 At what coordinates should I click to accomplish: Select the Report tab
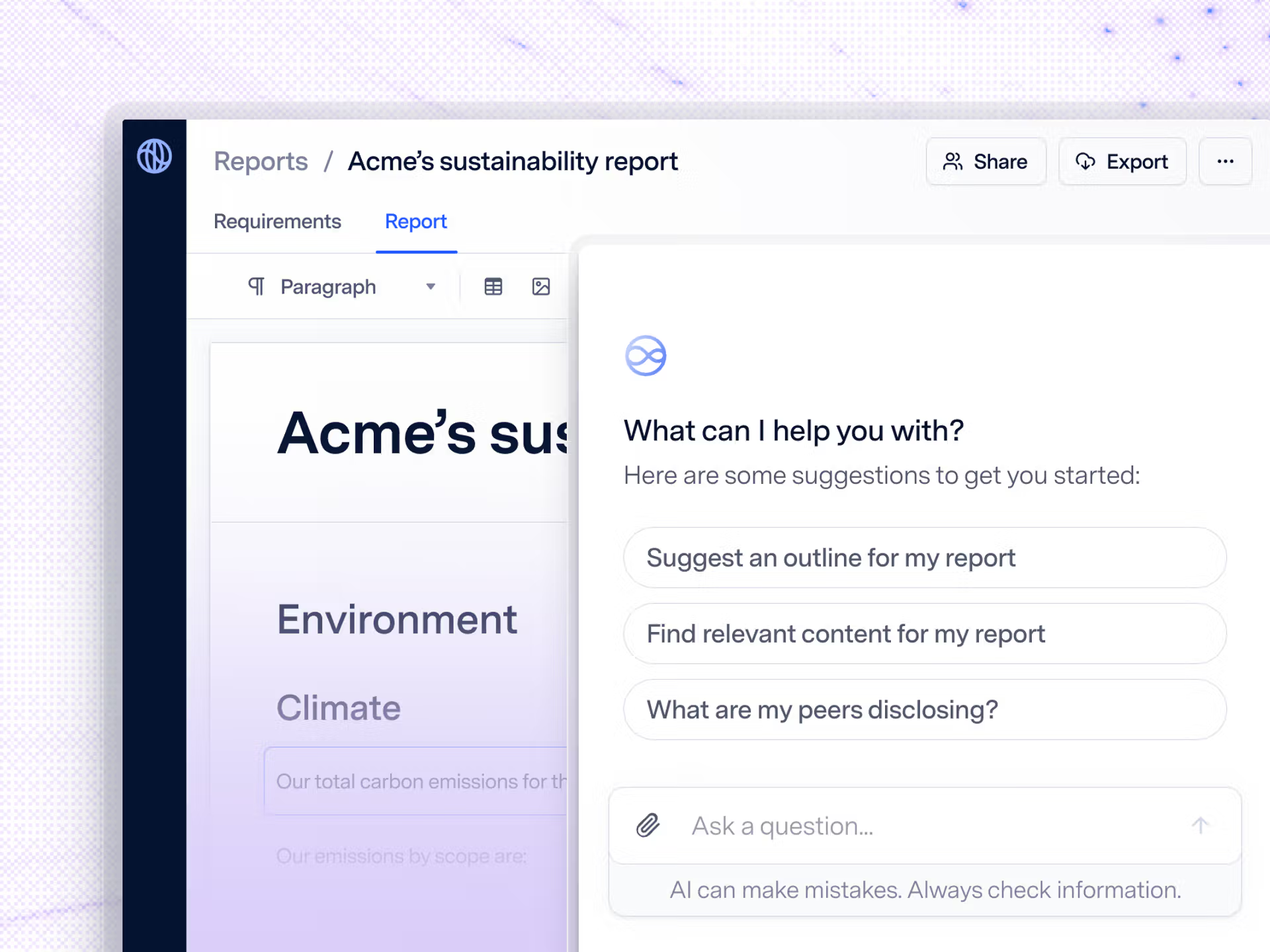416,221
